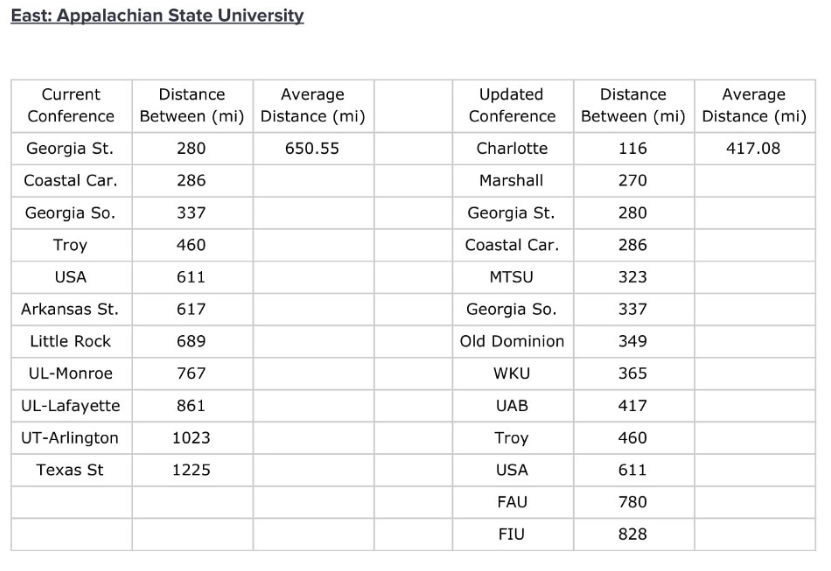Select the Marshall row cell
This screenshot has height=571, width=831.
click(x=512, y=181)
